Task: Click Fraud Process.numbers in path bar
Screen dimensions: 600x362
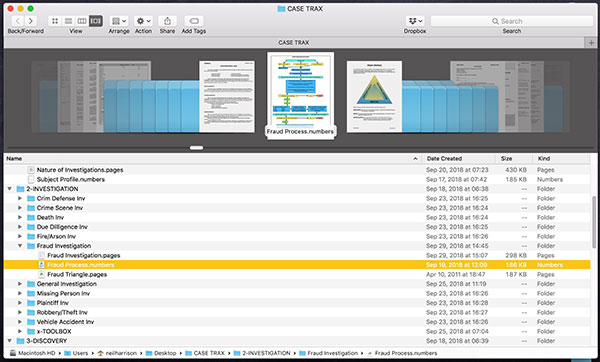Action: [x=402, y=353]
